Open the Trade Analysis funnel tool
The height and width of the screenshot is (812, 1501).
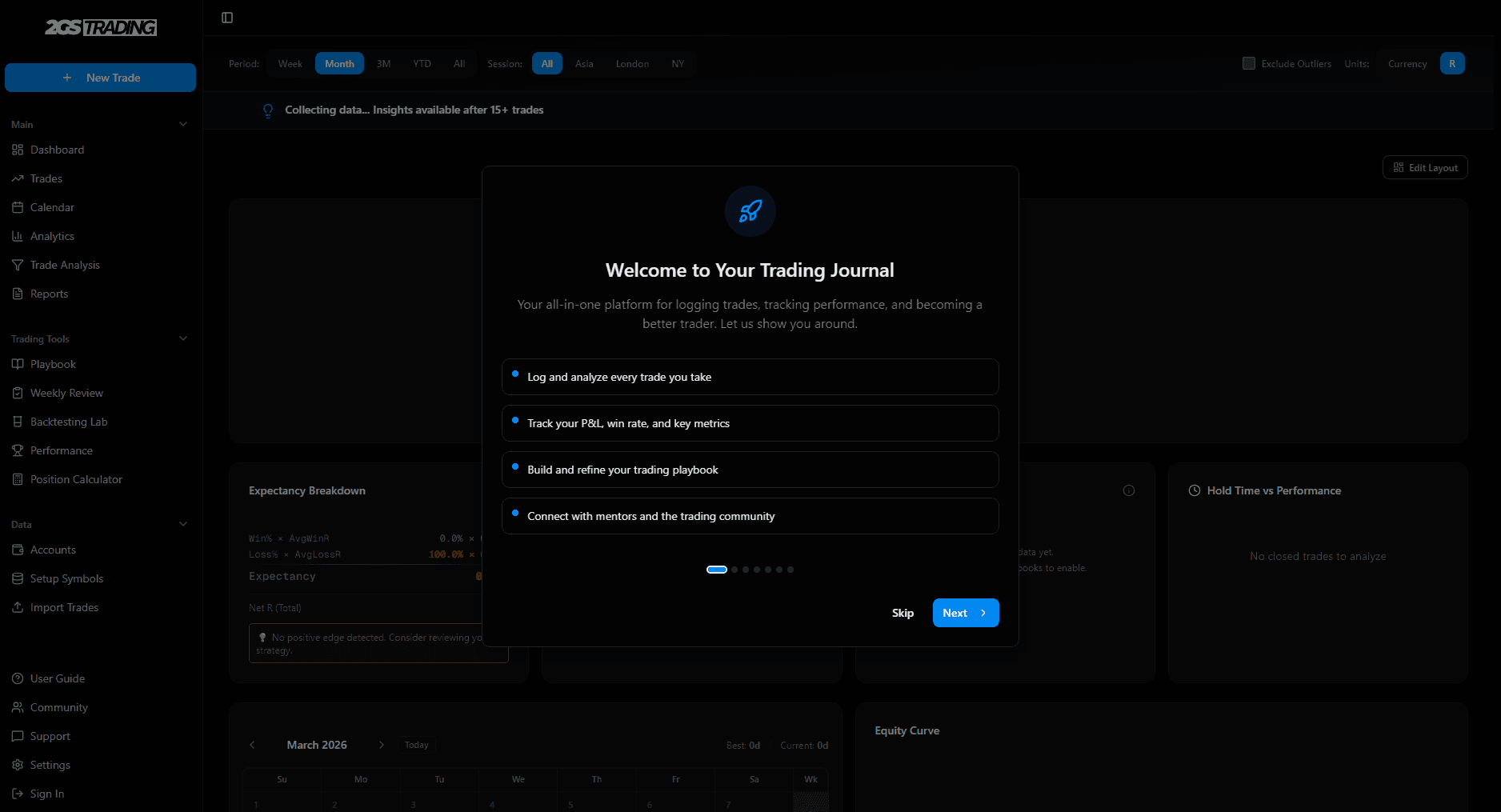pos(65,264)
